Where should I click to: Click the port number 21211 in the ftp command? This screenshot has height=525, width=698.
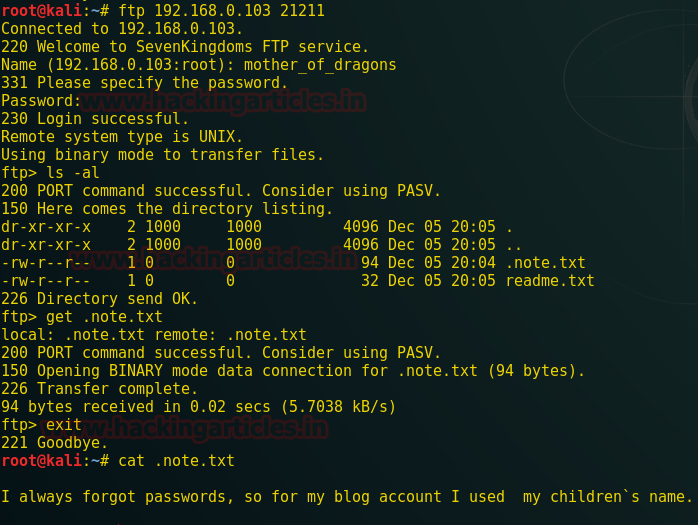click(x=302, y=10)
